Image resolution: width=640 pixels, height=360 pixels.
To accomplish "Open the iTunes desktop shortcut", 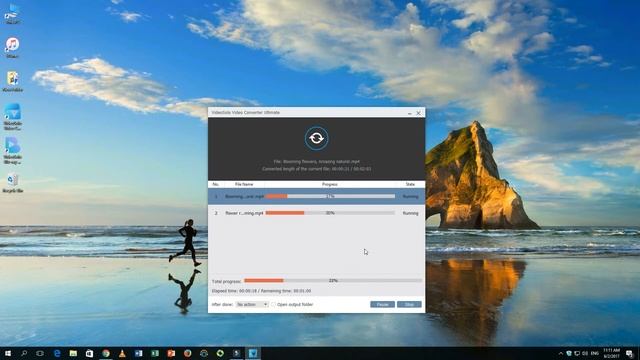I will (x=12, y=47).
